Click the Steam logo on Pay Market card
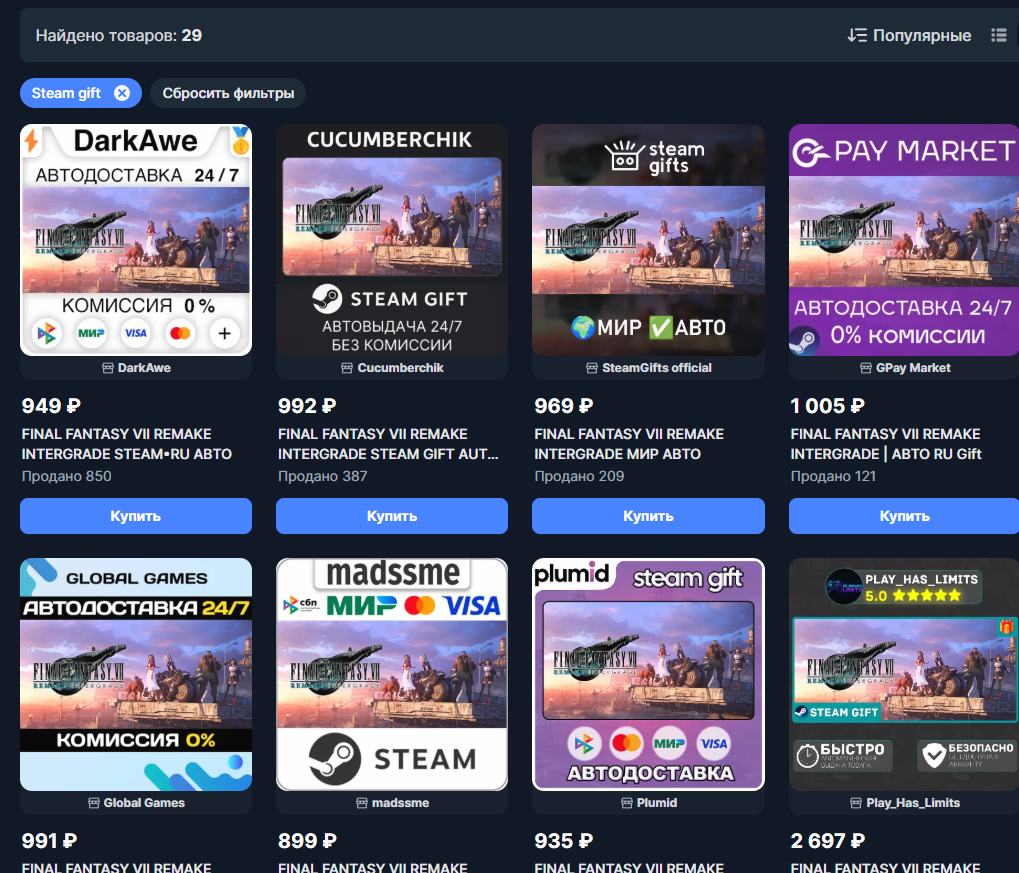 pos(804,340)
